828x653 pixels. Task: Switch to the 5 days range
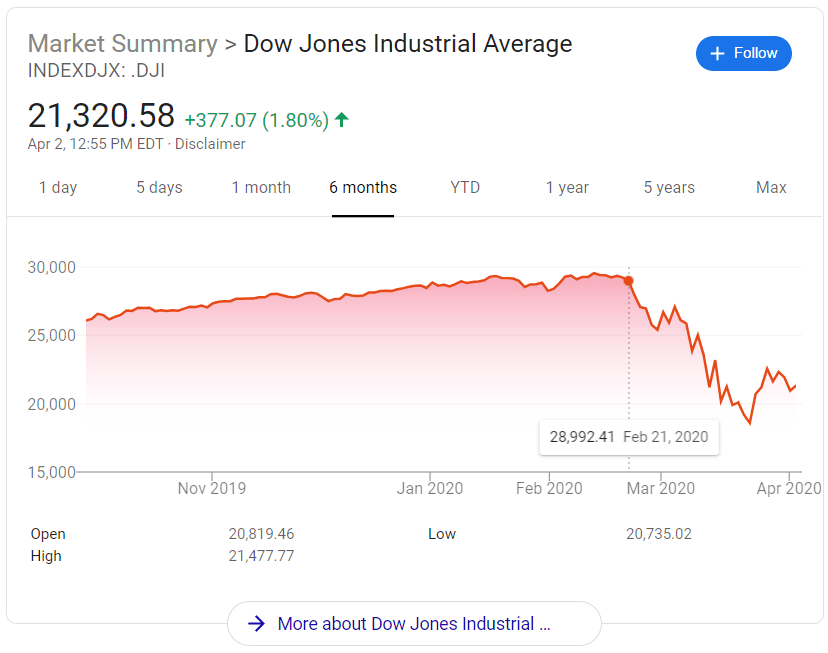tap(159, 187)
